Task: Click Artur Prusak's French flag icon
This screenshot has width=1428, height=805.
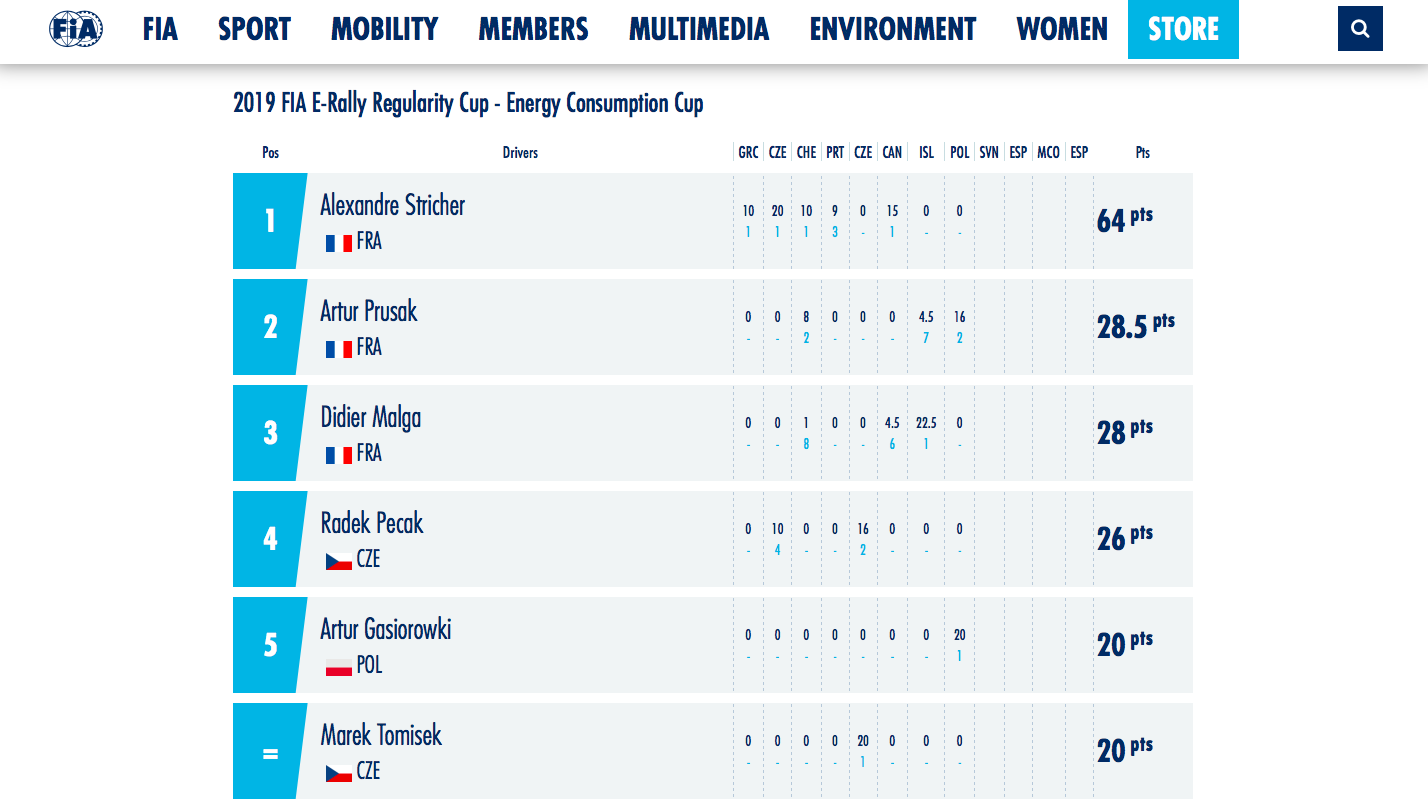Action: point(338,349)
